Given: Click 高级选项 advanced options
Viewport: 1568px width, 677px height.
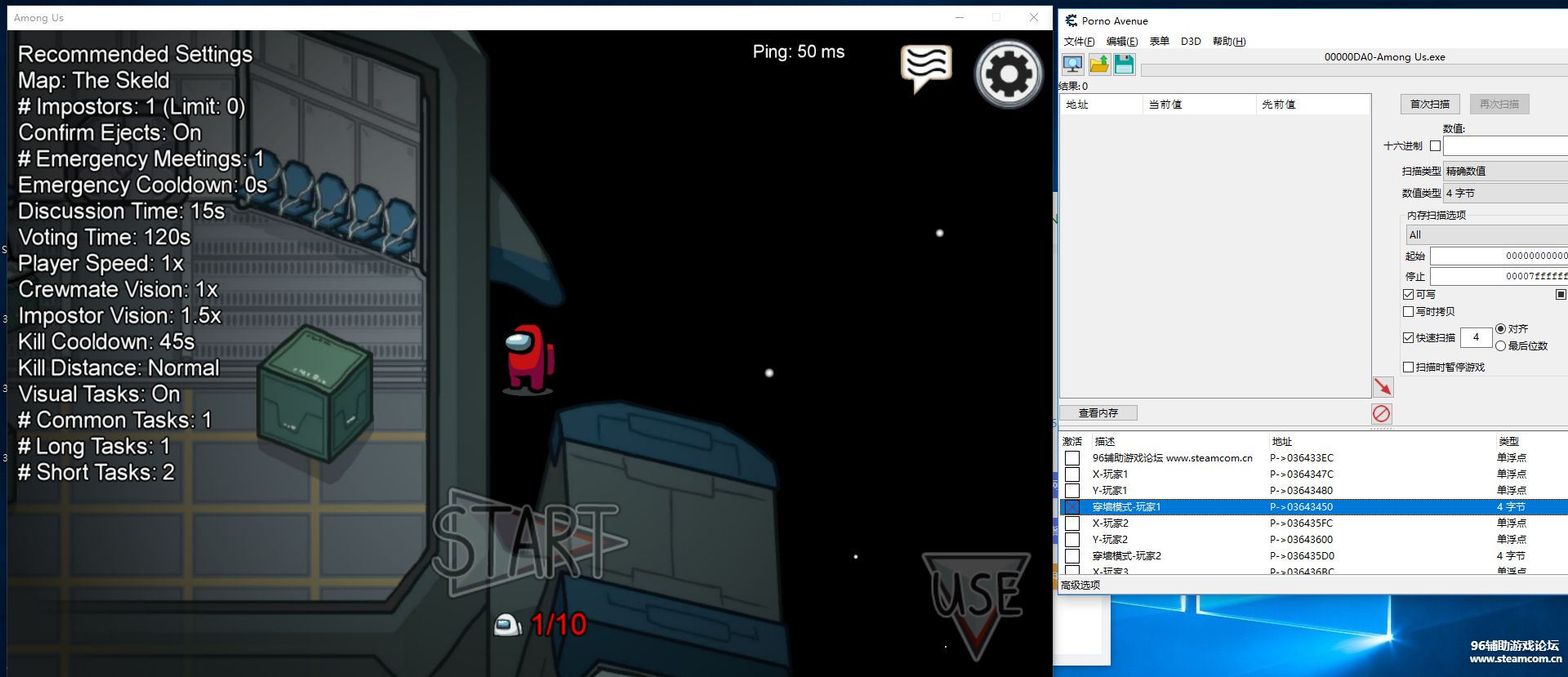Looking at the screenshot, I should [1080, 586].
